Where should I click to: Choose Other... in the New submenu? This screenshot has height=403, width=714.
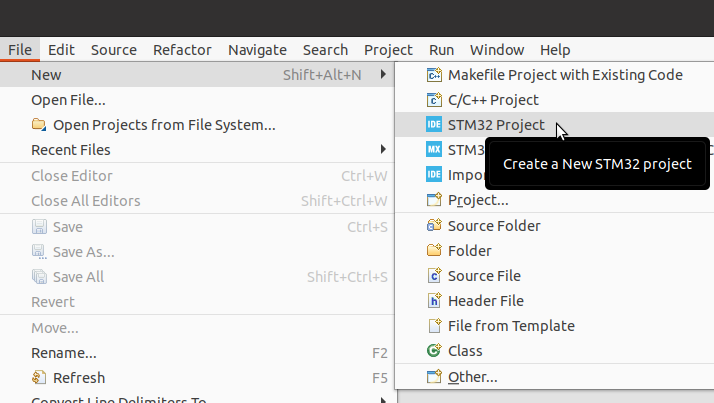555,377
